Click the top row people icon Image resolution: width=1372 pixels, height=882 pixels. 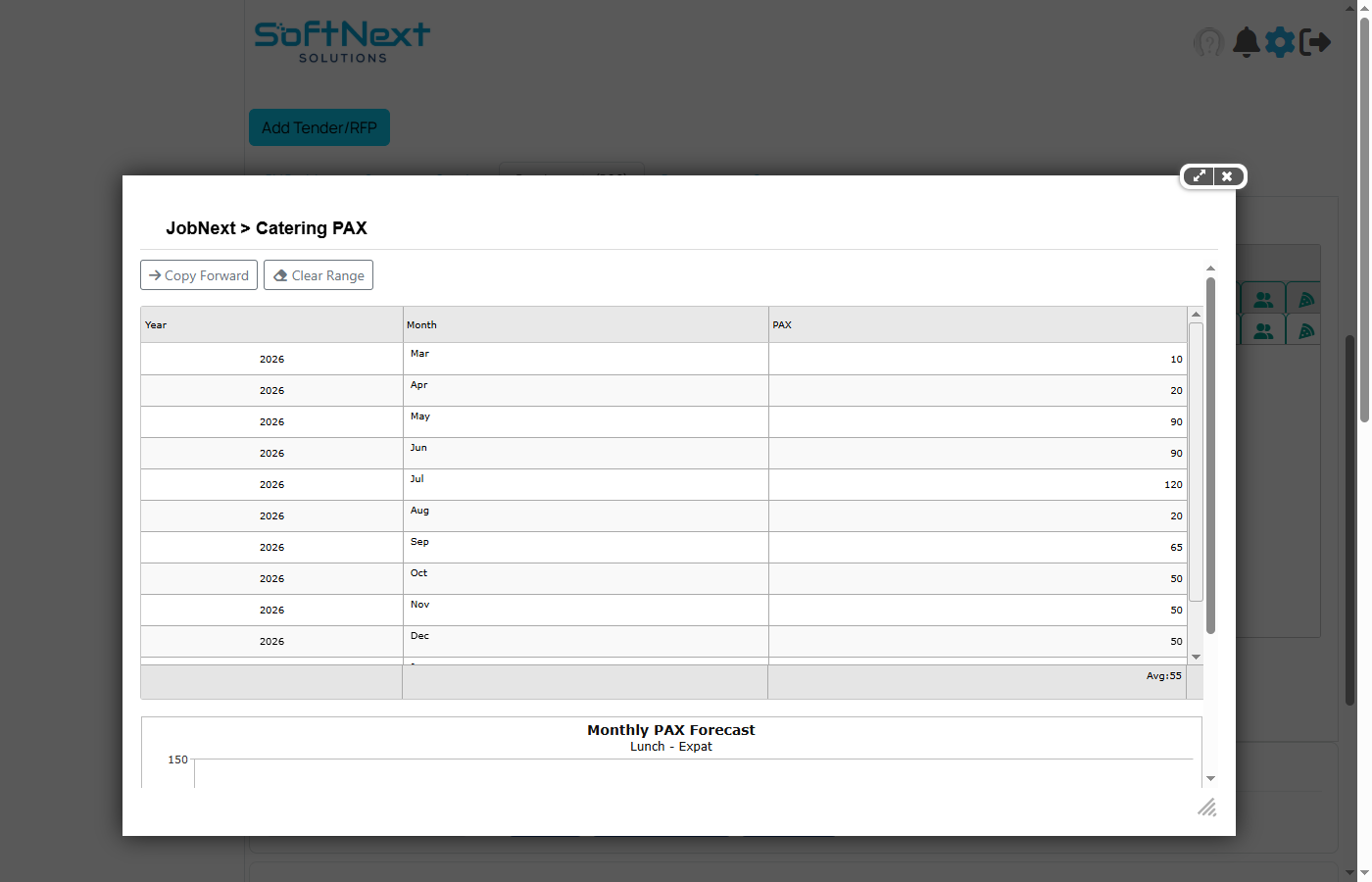click(x=1264, y=300)
